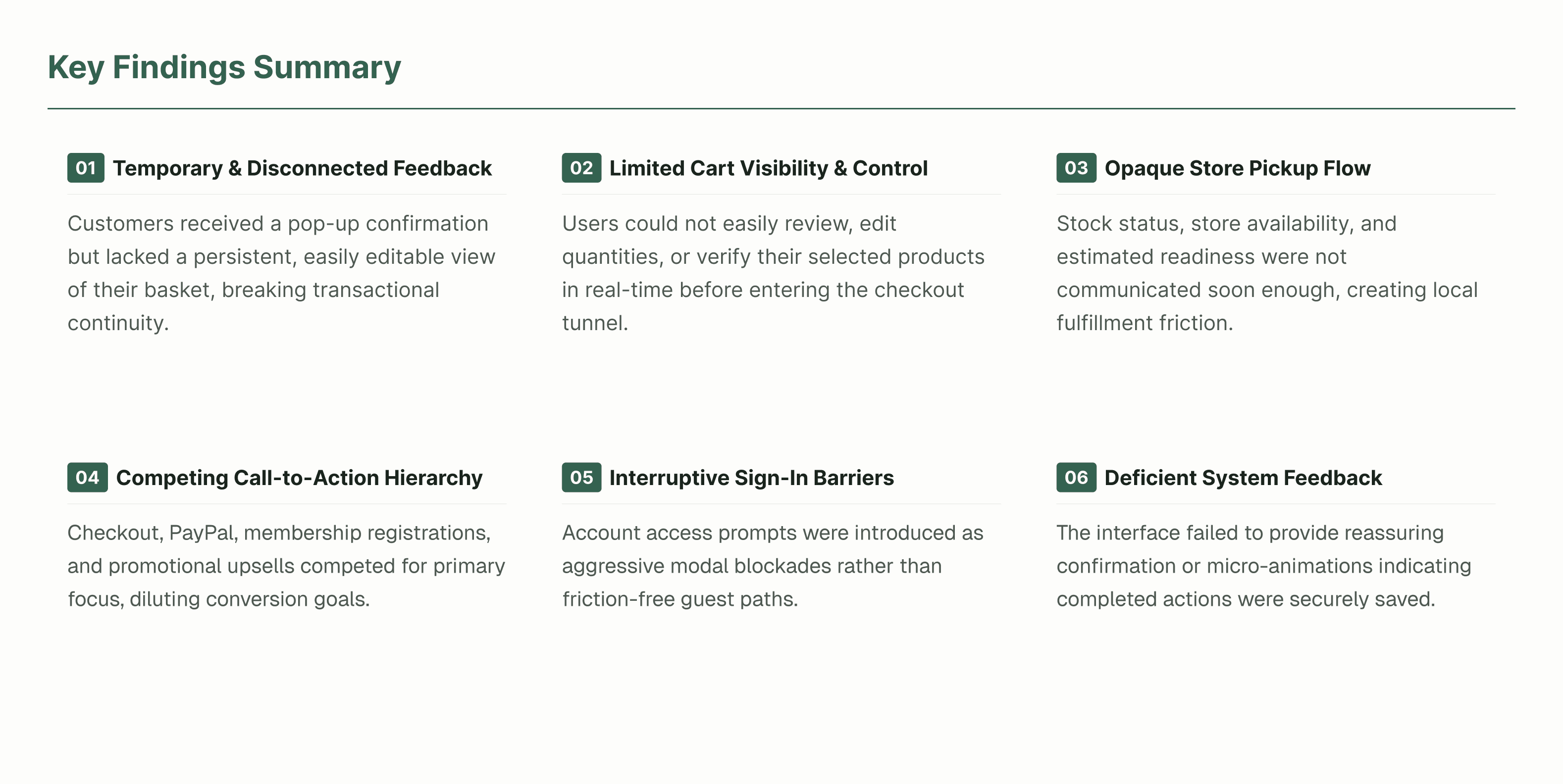Select the Key Findings Summary title
1563x784 pixels.
[224, 67]
